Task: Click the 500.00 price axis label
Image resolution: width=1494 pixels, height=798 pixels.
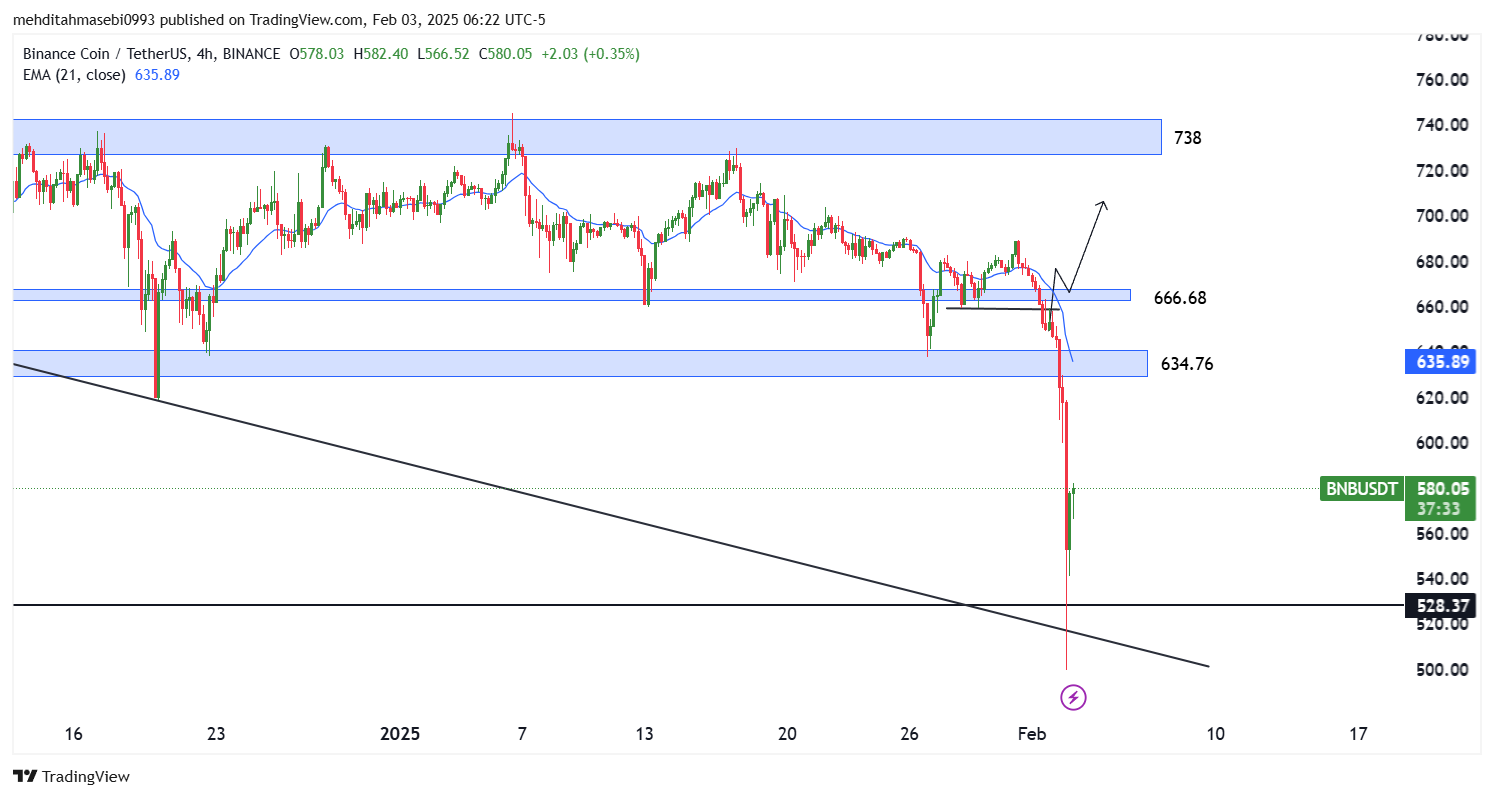Action: click(x=1441, y=669)
